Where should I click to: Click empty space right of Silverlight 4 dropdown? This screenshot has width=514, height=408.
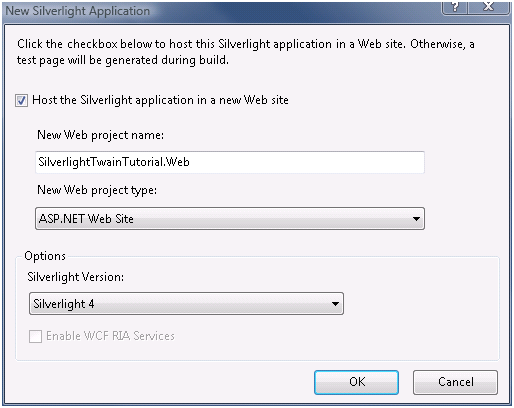[420, 304]
